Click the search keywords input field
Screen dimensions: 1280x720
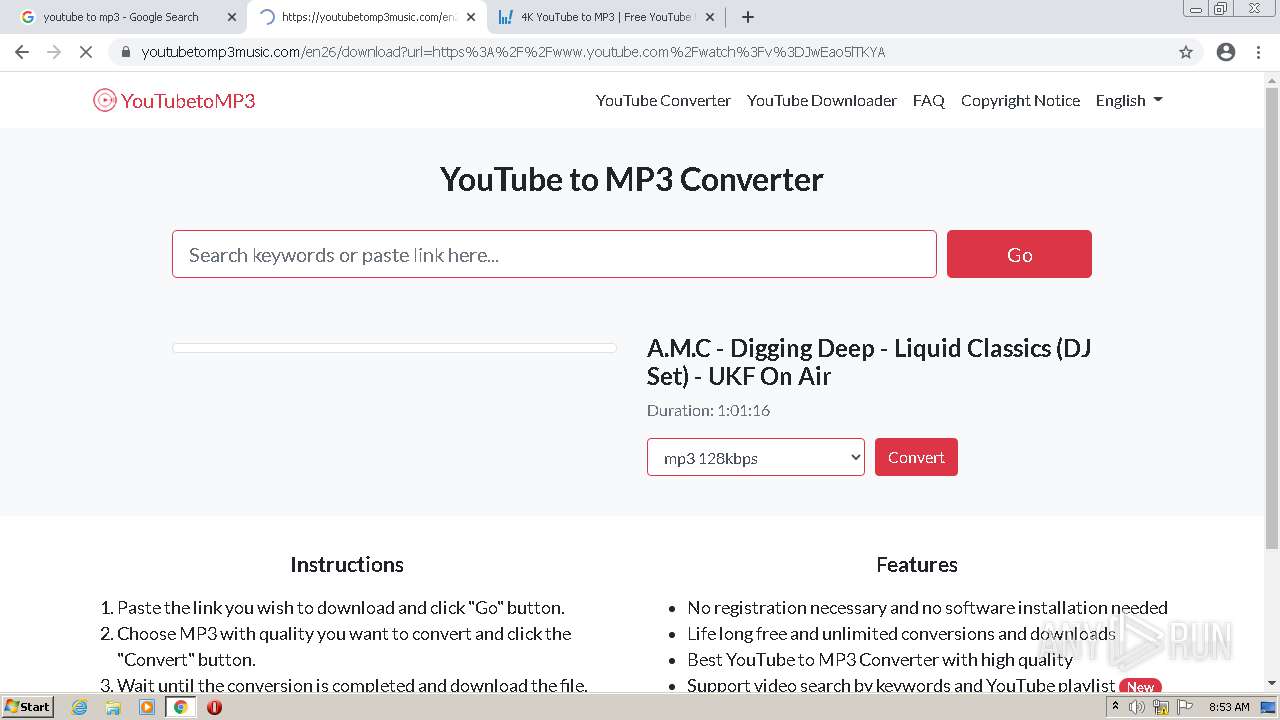pos(554,254)
